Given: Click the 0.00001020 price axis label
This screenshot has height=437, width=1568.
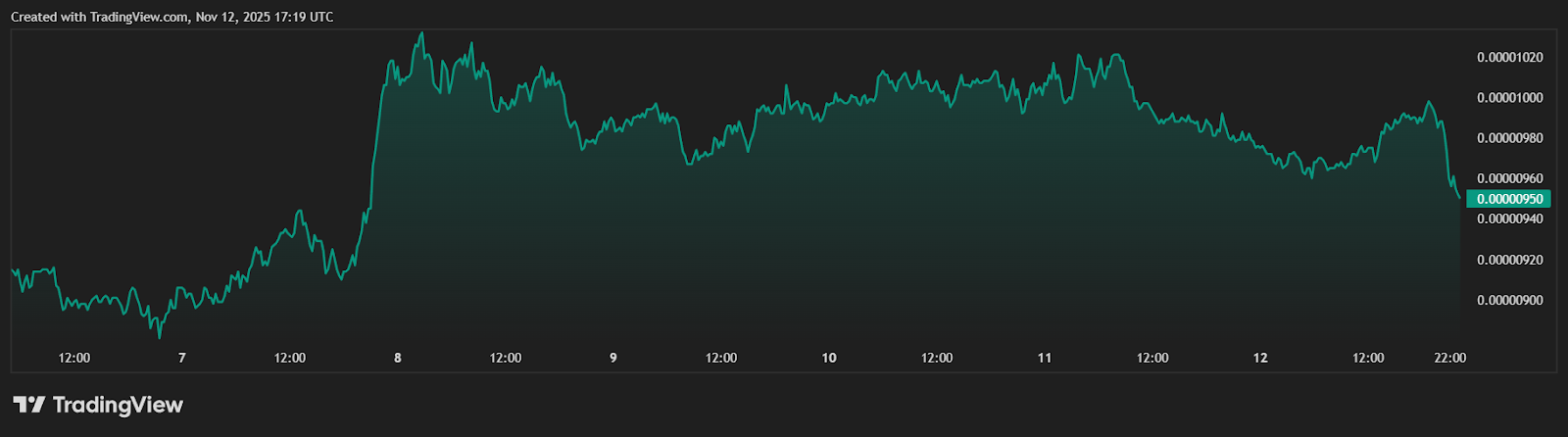Looking at the screenshot, I should (1509, 58).
